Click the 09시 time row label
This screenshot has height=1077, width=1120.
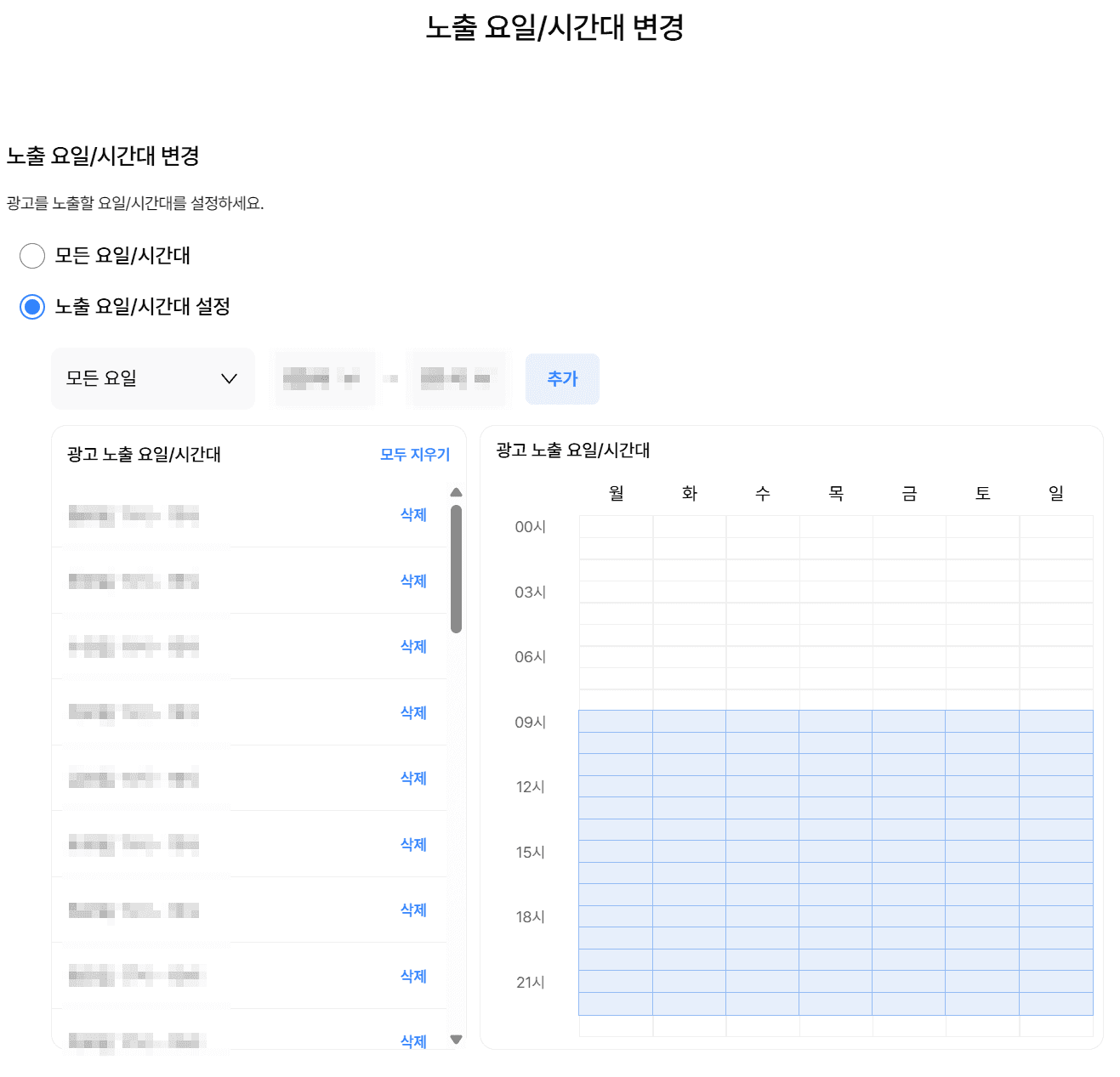tap(529, 723)
